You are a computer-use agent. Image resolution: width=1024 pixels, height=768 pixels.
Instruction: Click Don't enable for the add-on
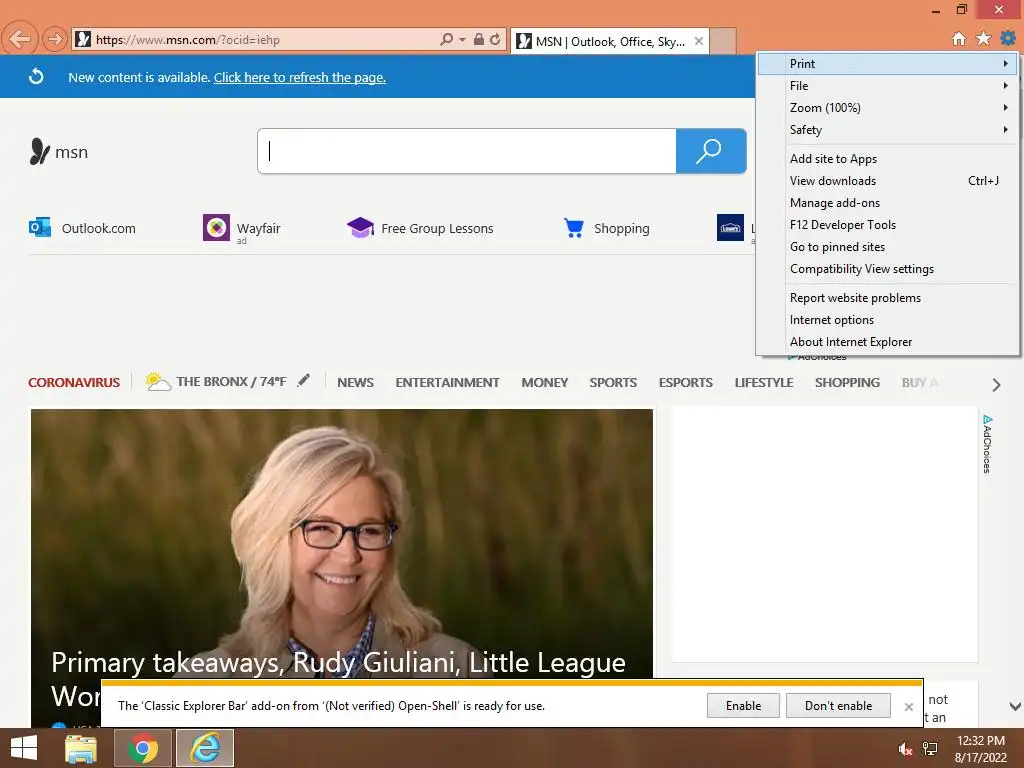[838, 705]
